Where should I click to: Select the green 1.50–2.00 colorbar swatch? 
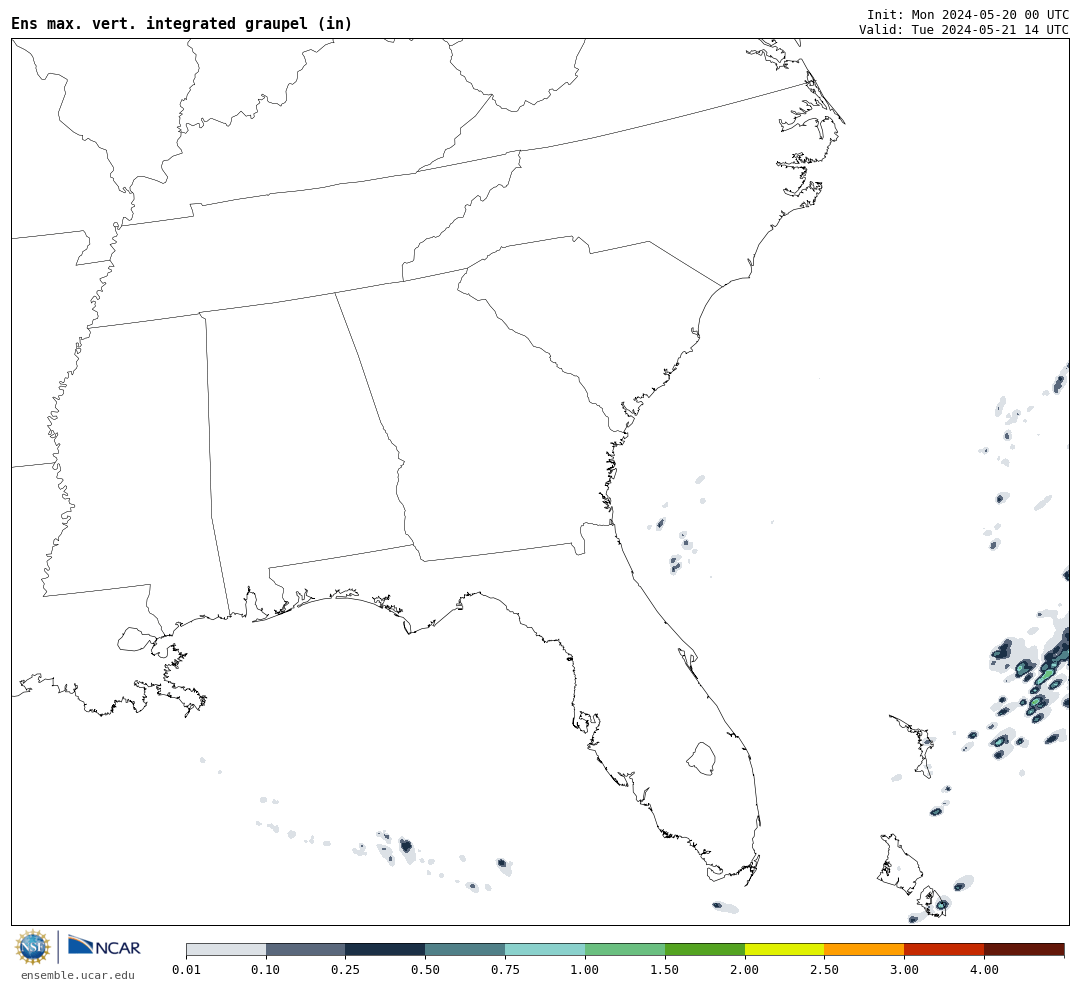(x=705, y=949)
